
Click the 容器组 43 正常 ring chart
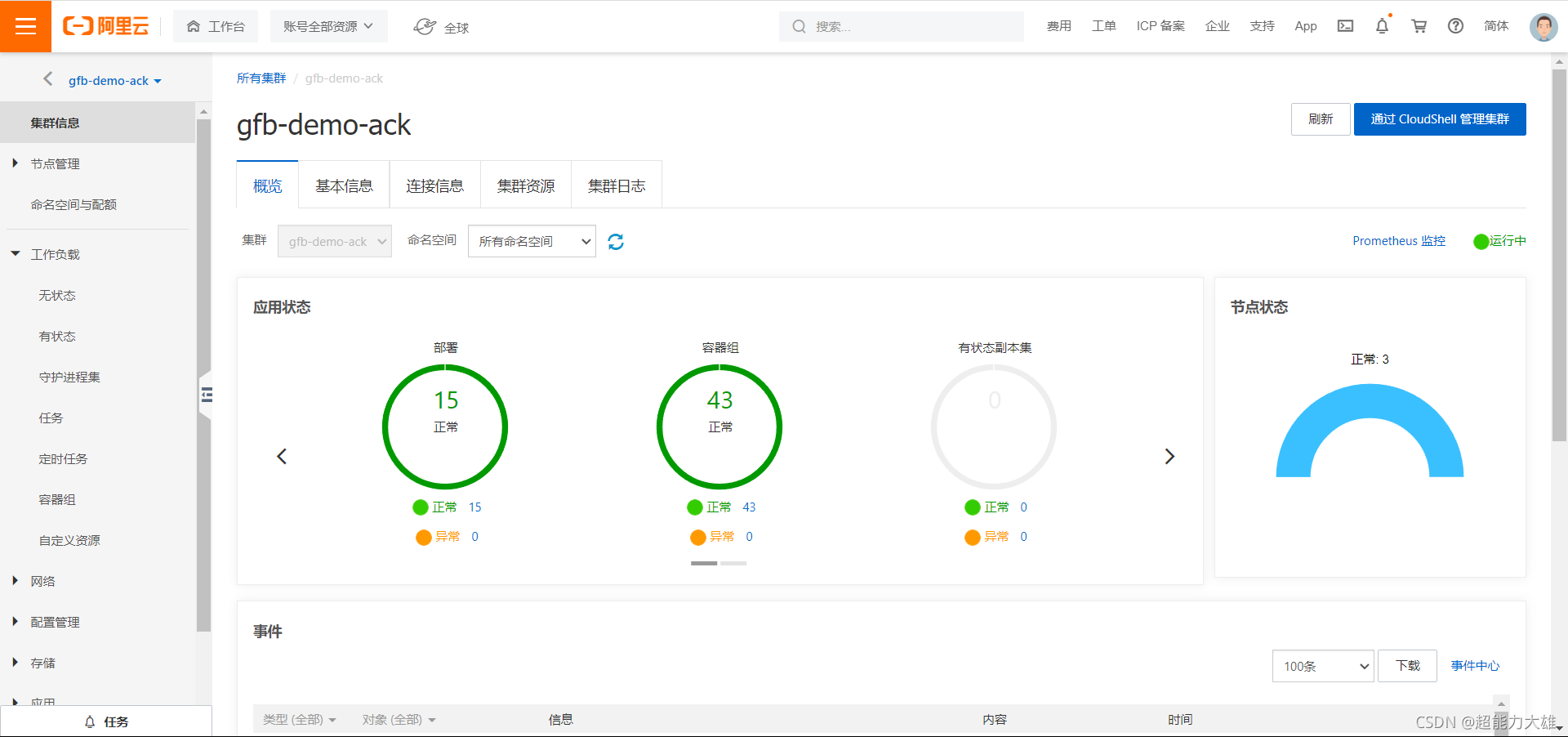[719, 427]
